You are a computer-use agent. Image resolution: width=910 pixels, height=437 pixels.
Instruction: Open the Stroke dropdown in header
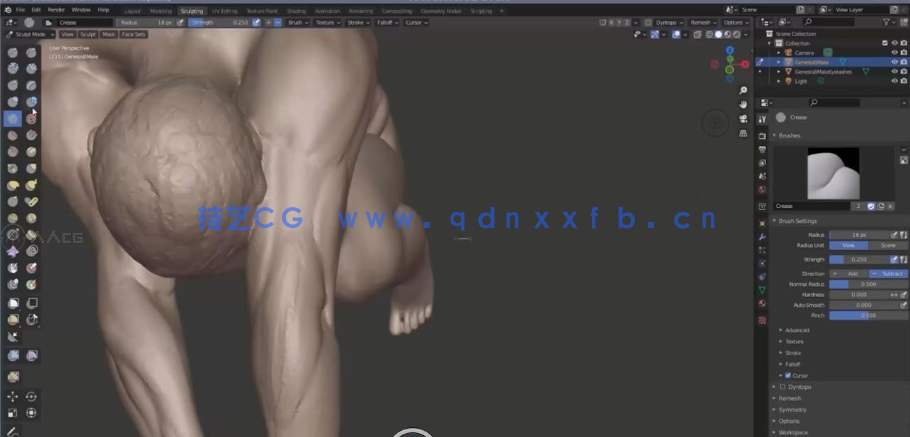point(358,23)
